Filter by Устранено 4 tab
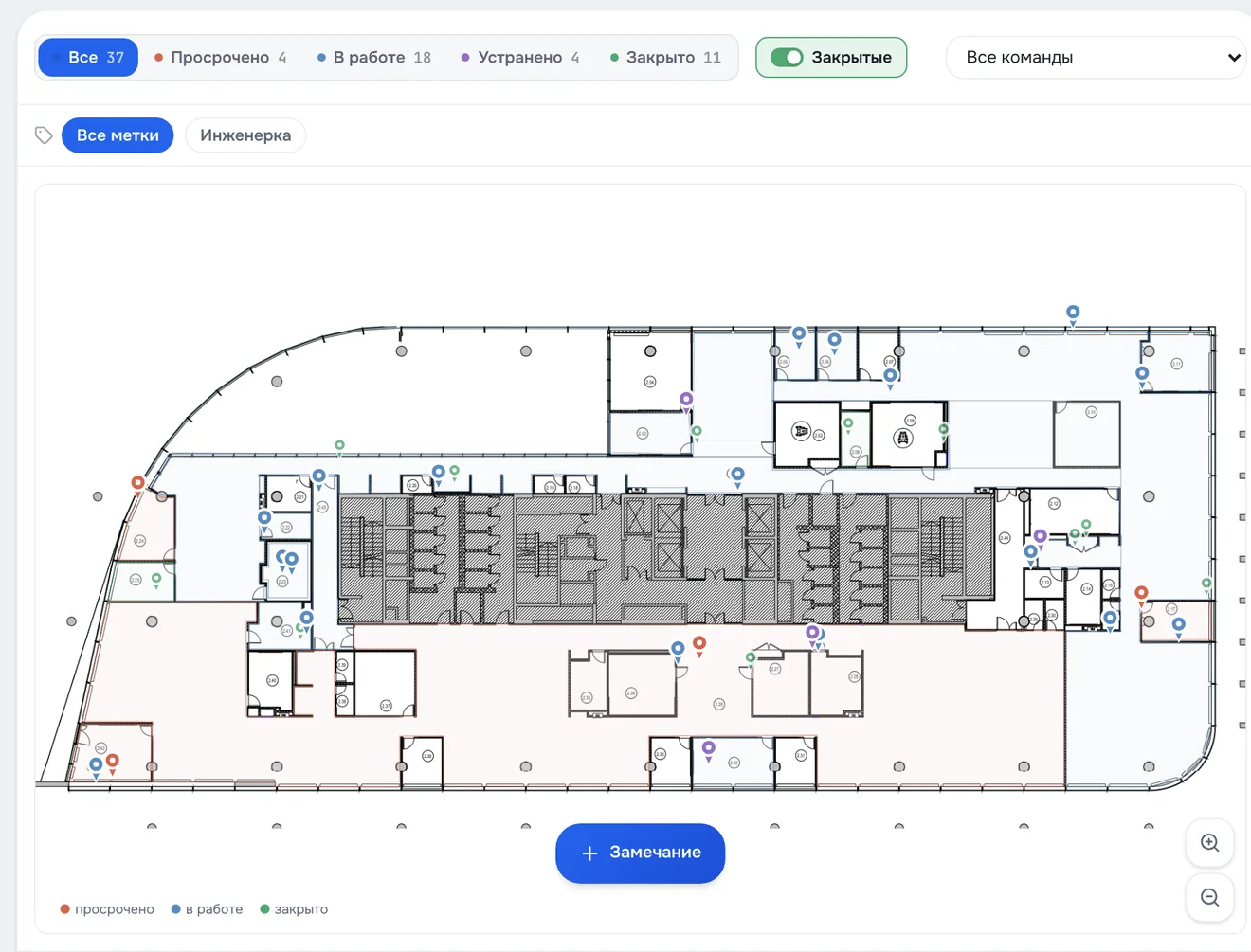 coord(519,58)
